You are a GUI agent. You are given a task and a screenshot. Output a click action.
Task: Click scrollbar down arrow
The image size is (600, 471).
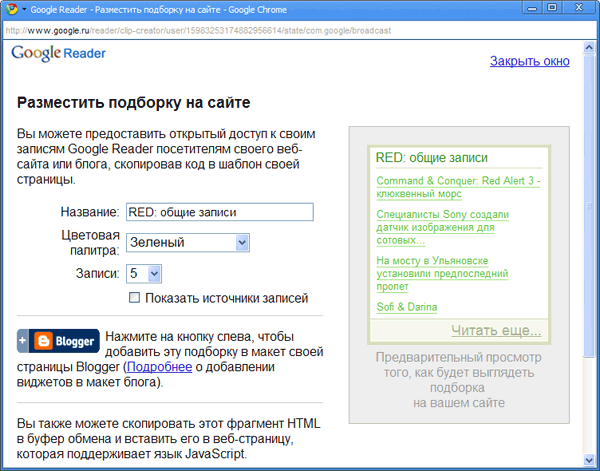[589, 460]
